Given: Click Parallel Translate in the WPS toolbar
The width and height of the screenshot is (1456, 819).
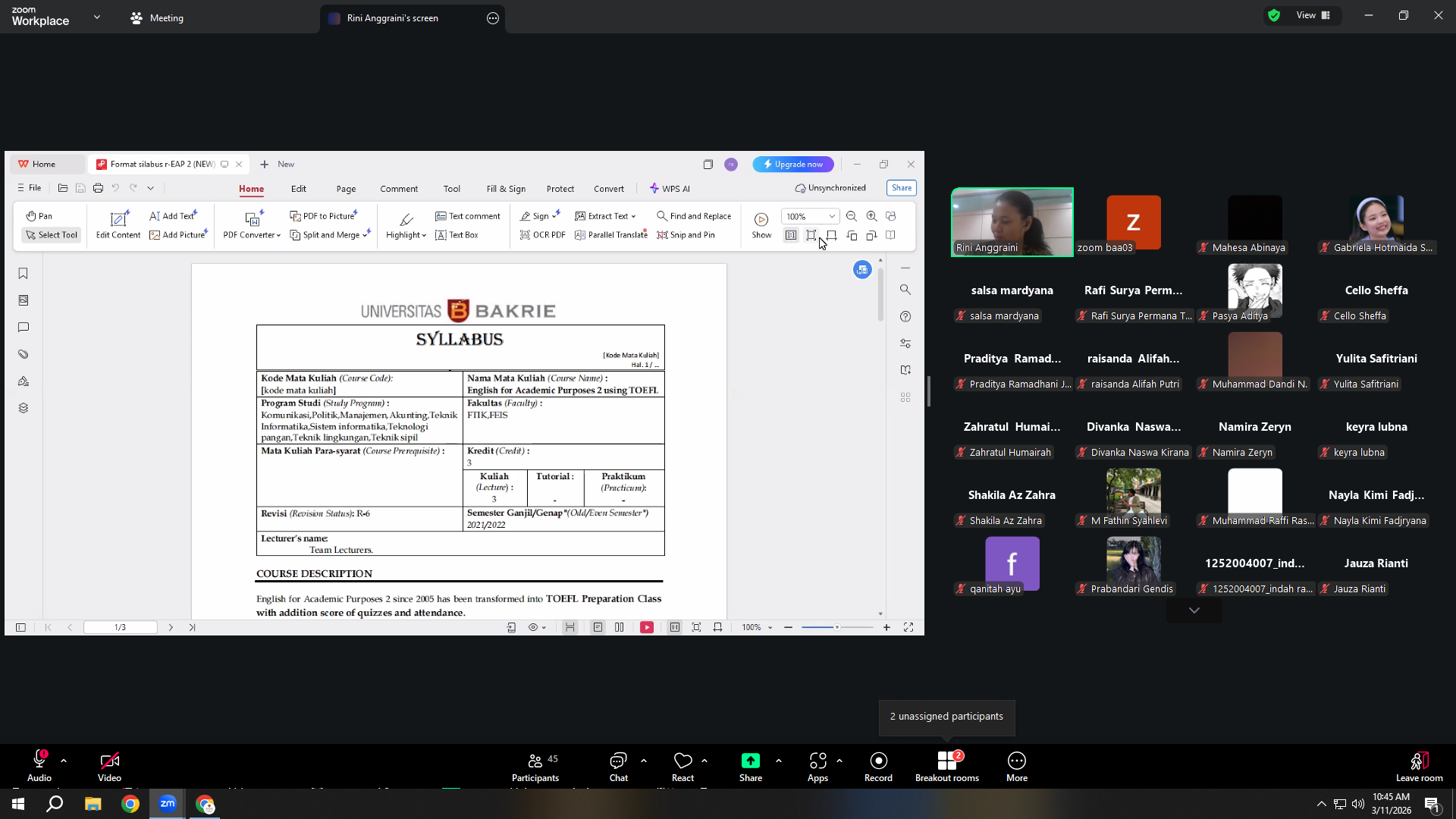Looking at the screenshot, I should pos(611,235).
